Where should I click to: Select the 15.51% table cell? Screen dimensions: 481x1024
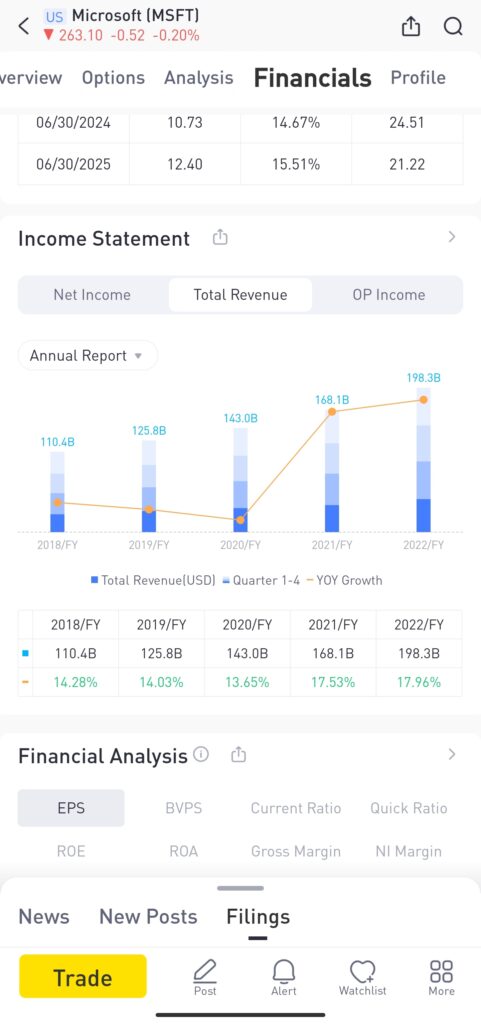click(x=296, y=164)
